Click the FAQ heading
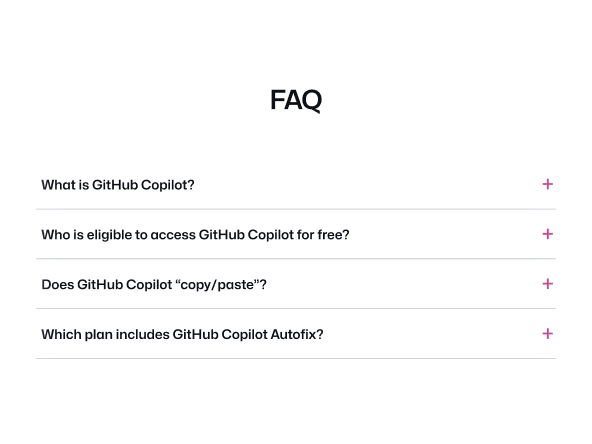Viewport: 592px width, 444px height. [296, 100]
